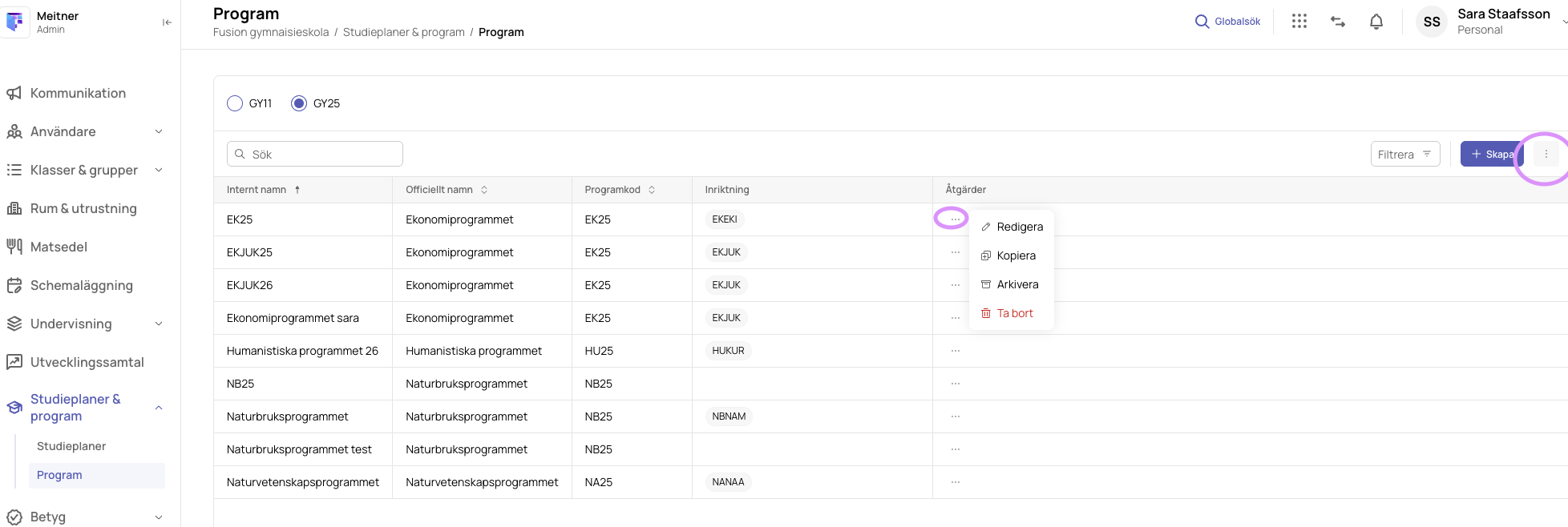
Task: Click the Meitner logo icon
Action: click(15, 22)
